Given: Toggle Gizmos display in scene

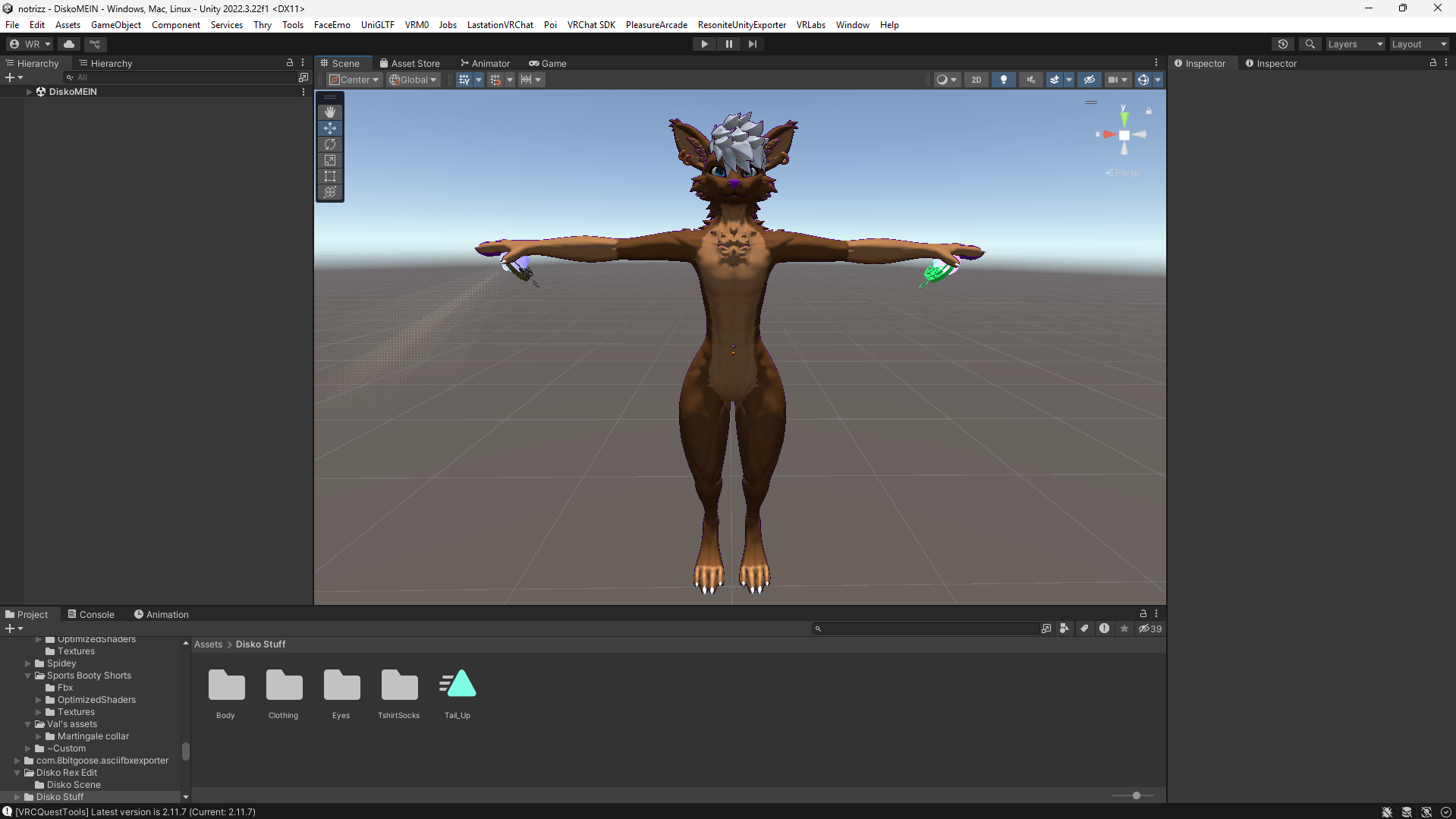Looking at the screenshot, I should [1143, 80].
